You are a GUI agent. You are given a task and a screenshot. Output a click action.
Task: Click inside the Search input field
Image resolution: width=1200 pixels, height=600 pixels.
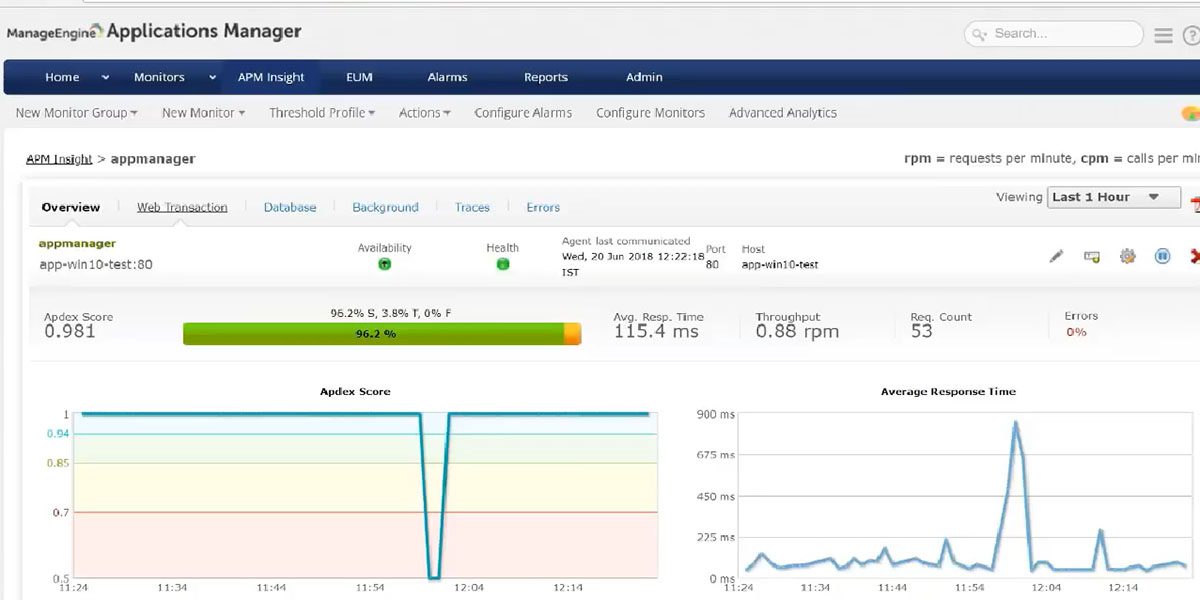[1055, 33]
